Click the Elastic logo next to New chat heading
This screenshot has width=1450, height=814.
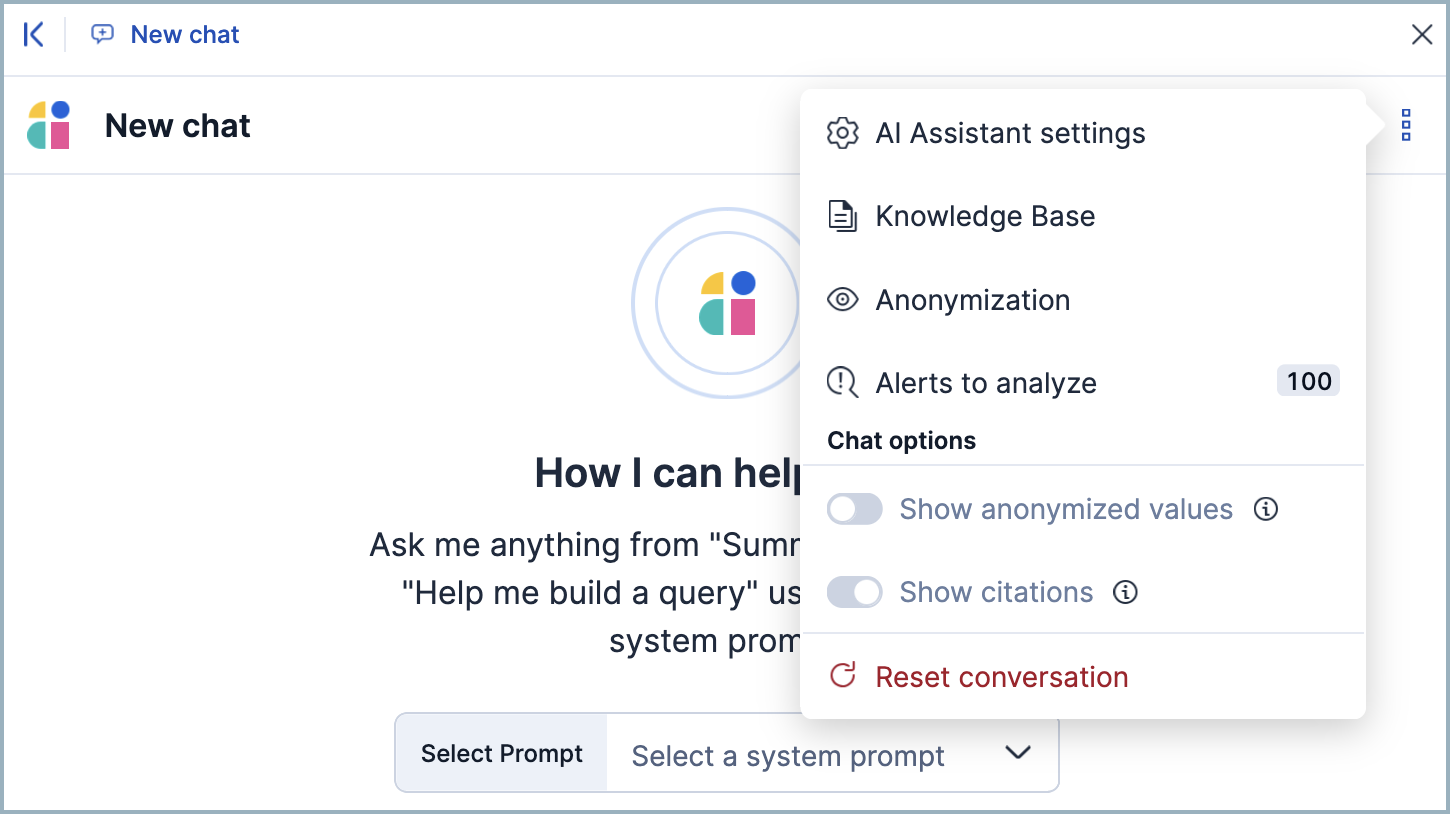[x=48, y=124]
